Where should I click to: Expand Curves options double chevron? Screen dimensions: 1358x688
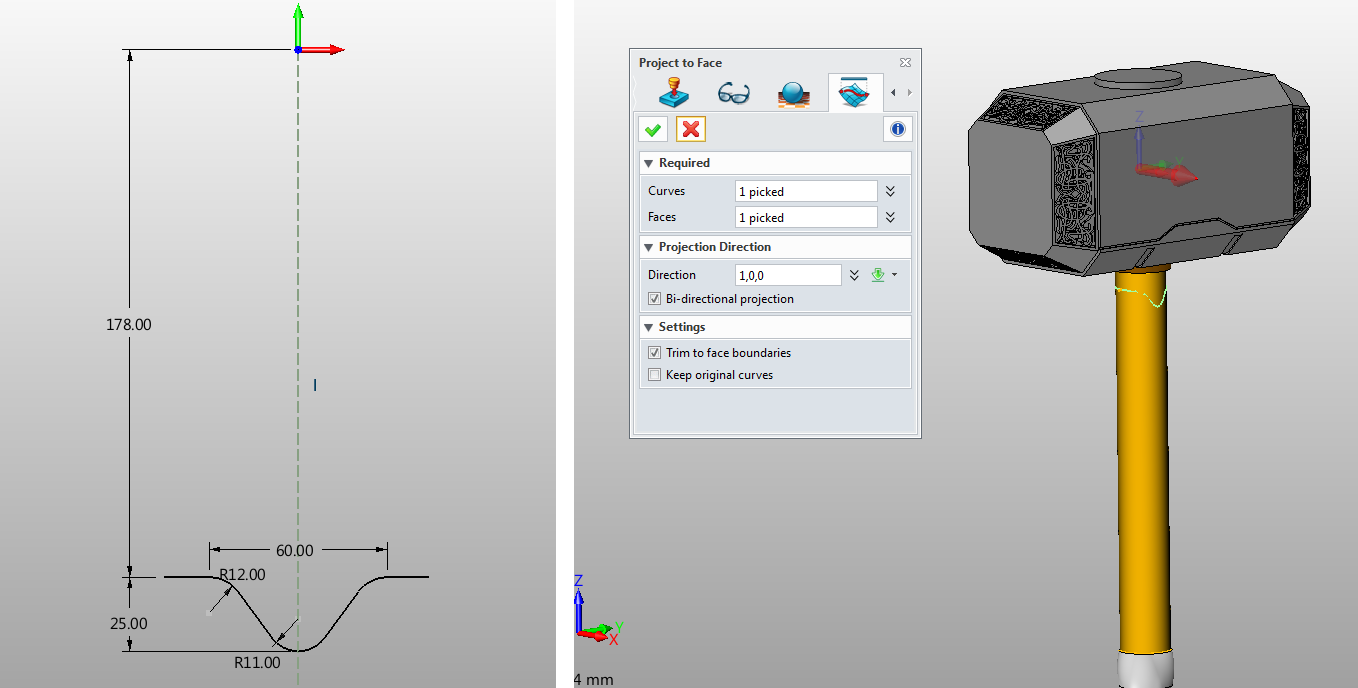pos(890,191)
